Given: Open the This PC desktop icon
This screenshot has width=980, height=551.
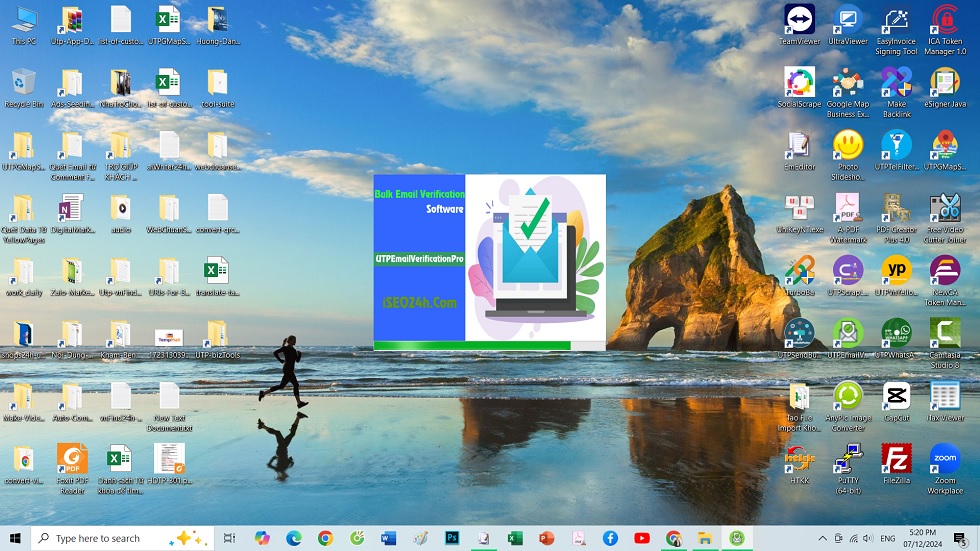Looking at the screenshot, I should coord(23,21).
